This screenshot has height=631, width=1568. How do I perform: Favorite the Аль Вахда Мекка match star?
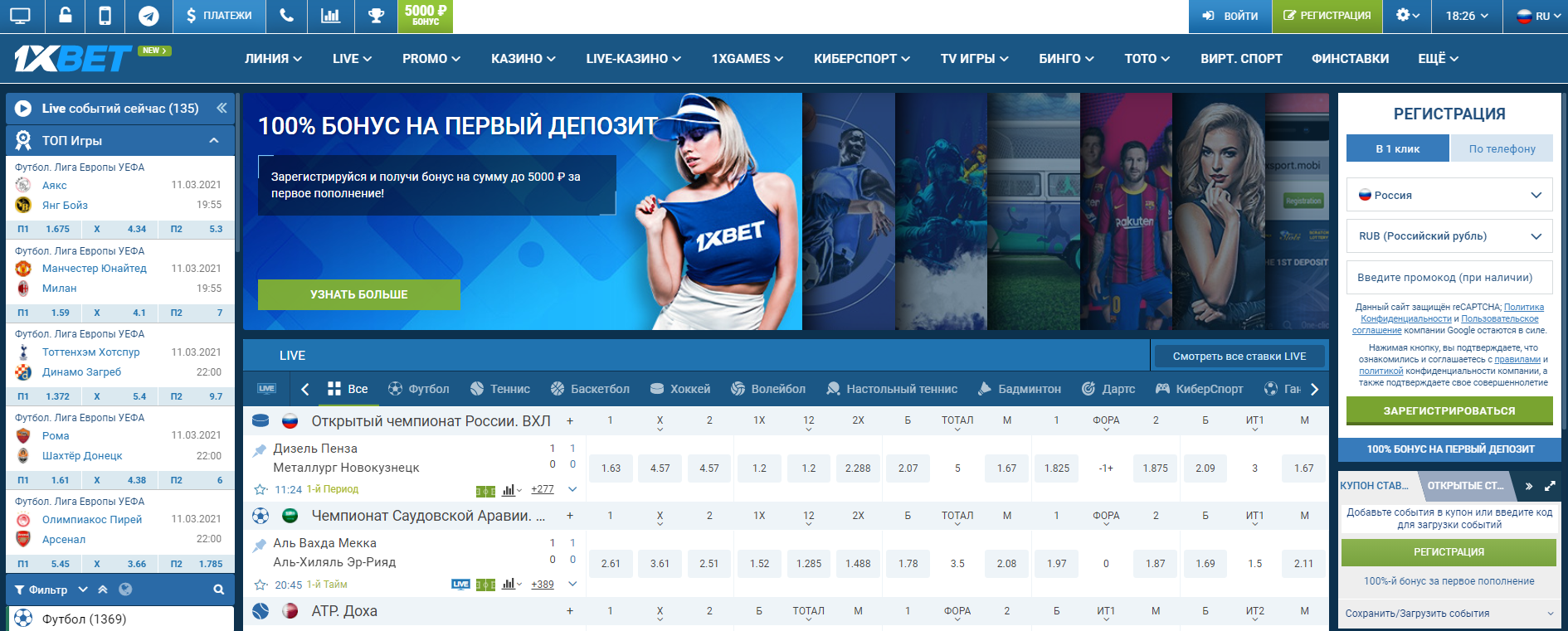click(261, 585)
